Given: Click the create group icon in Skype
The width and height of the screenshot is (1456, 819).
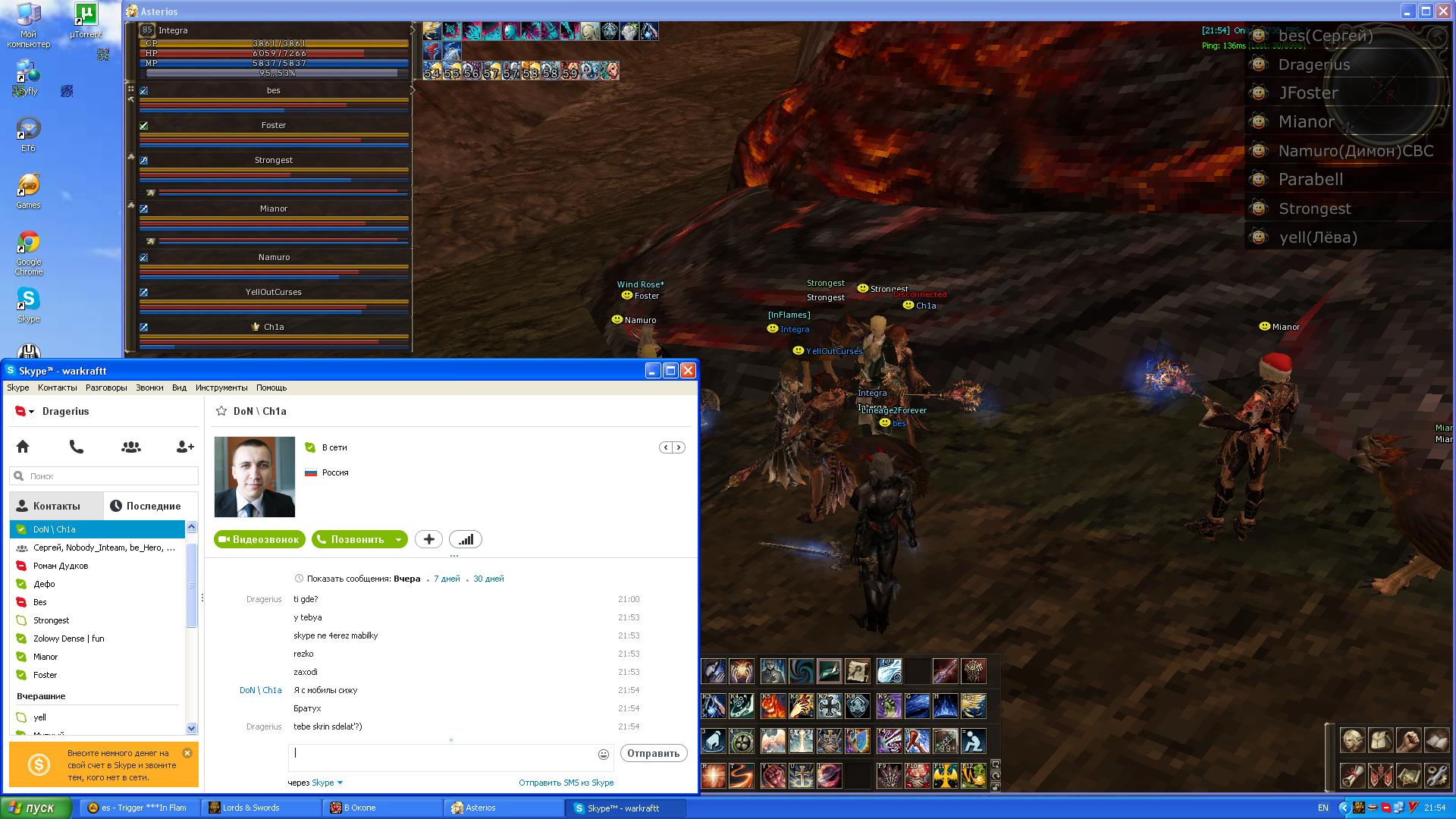Looking at the screenshot, I should pyautogui.click(x=130, y=447).
